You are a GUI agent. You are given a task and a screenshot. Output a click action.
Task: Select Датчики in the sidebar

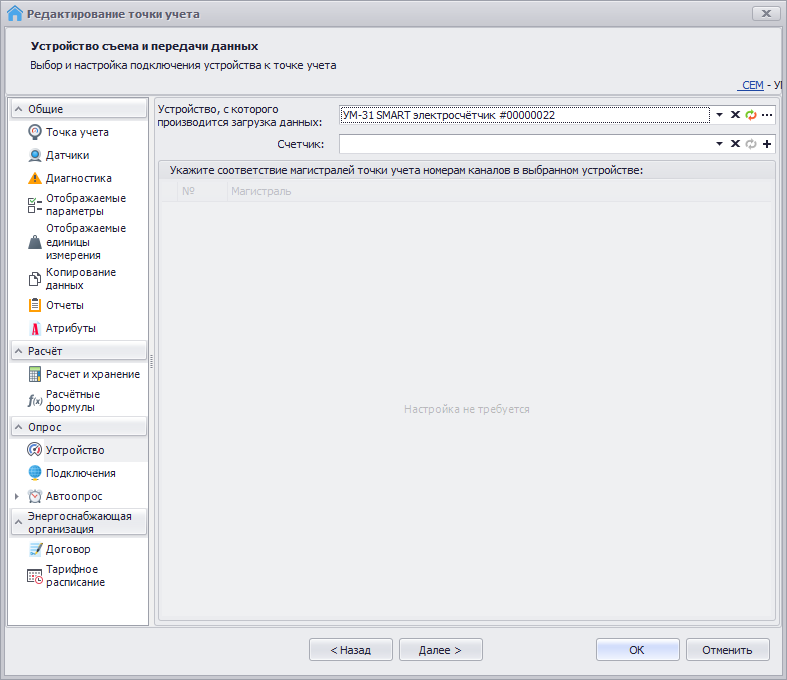click(67, 155)
